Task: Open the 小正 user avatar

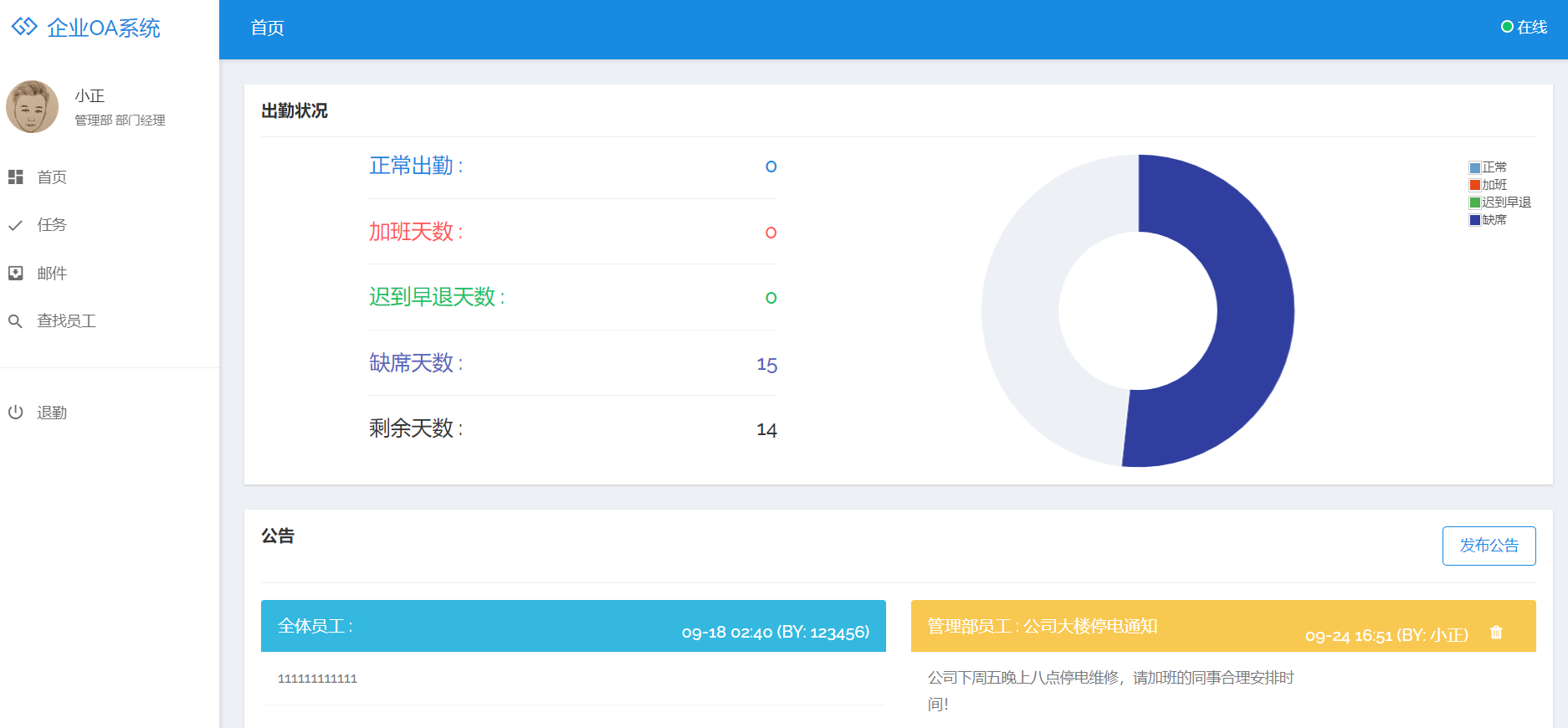Action: point(32,106)
